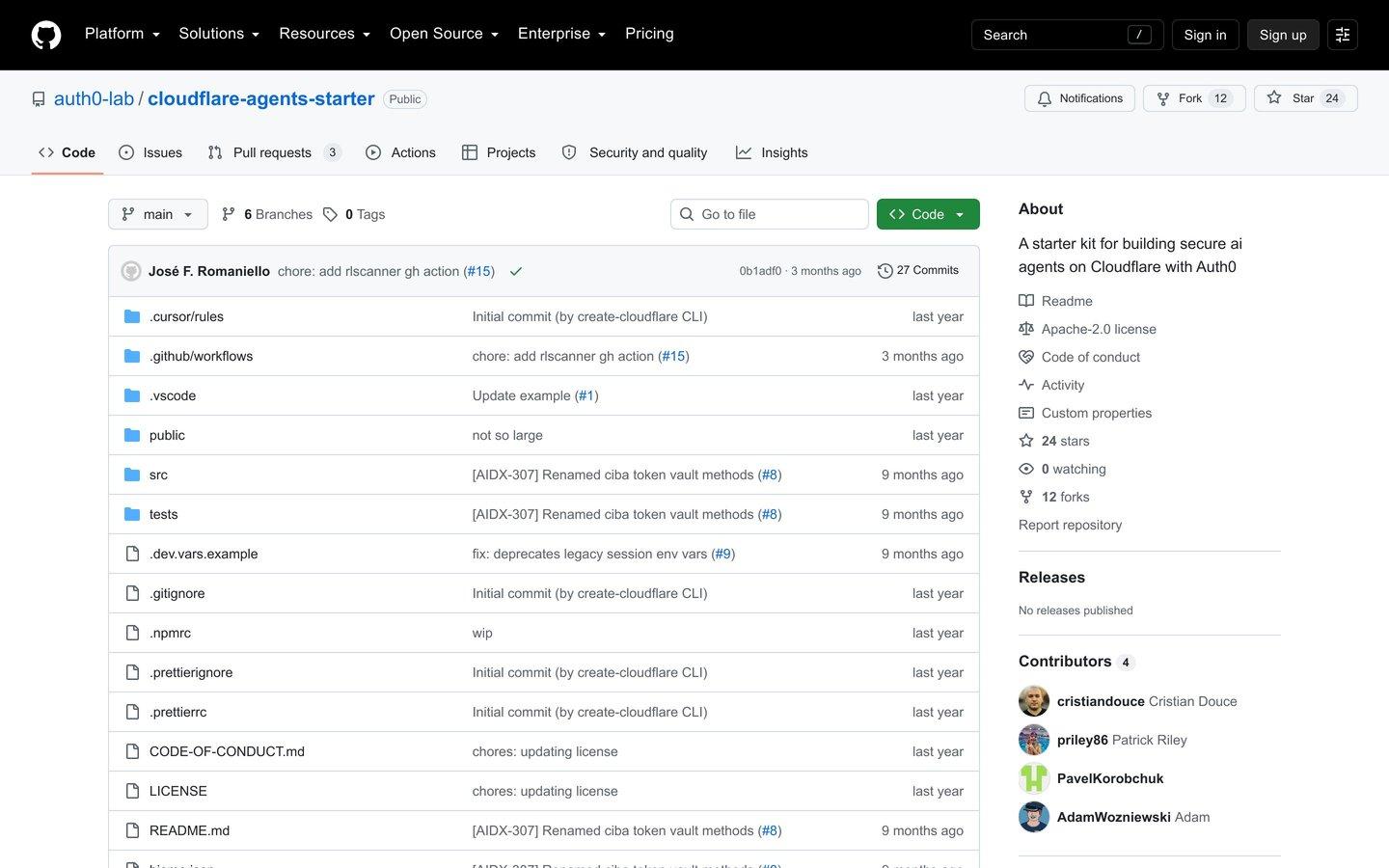Screen dimensions: 1389x868
Task: Click the book icon beside Readme
Action: pos(1026,301)
